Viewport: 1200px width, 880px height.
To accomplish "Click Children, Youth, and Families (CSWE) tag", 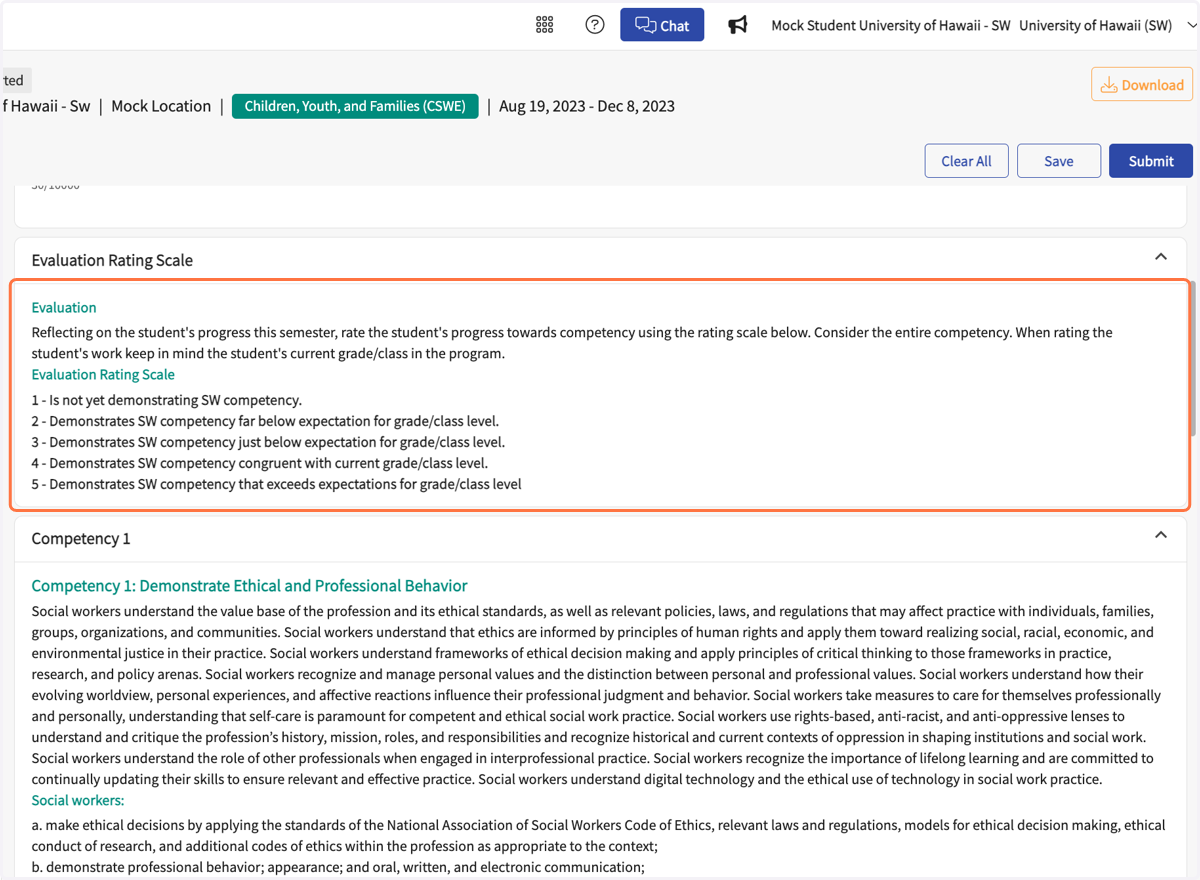I will (355, 106).
